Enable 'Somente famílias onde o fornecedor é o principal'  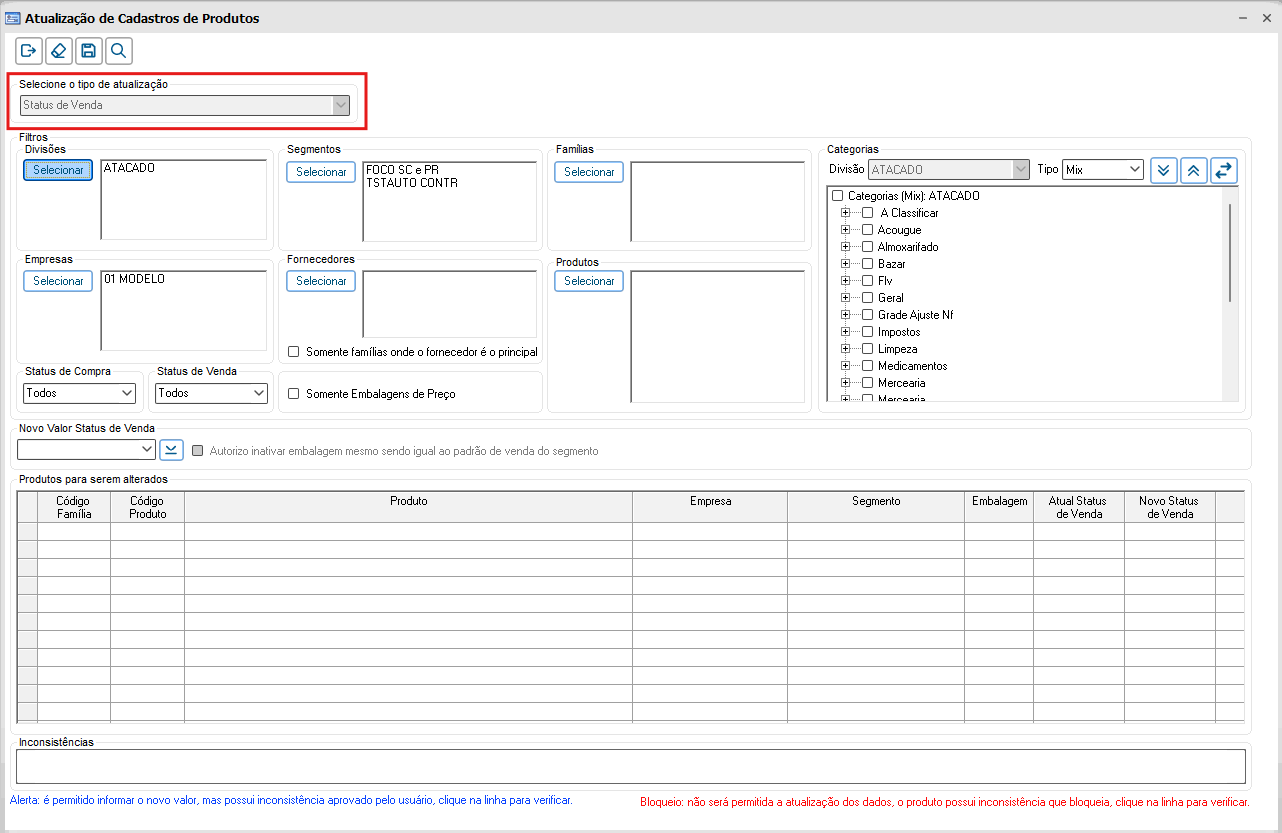294,352
